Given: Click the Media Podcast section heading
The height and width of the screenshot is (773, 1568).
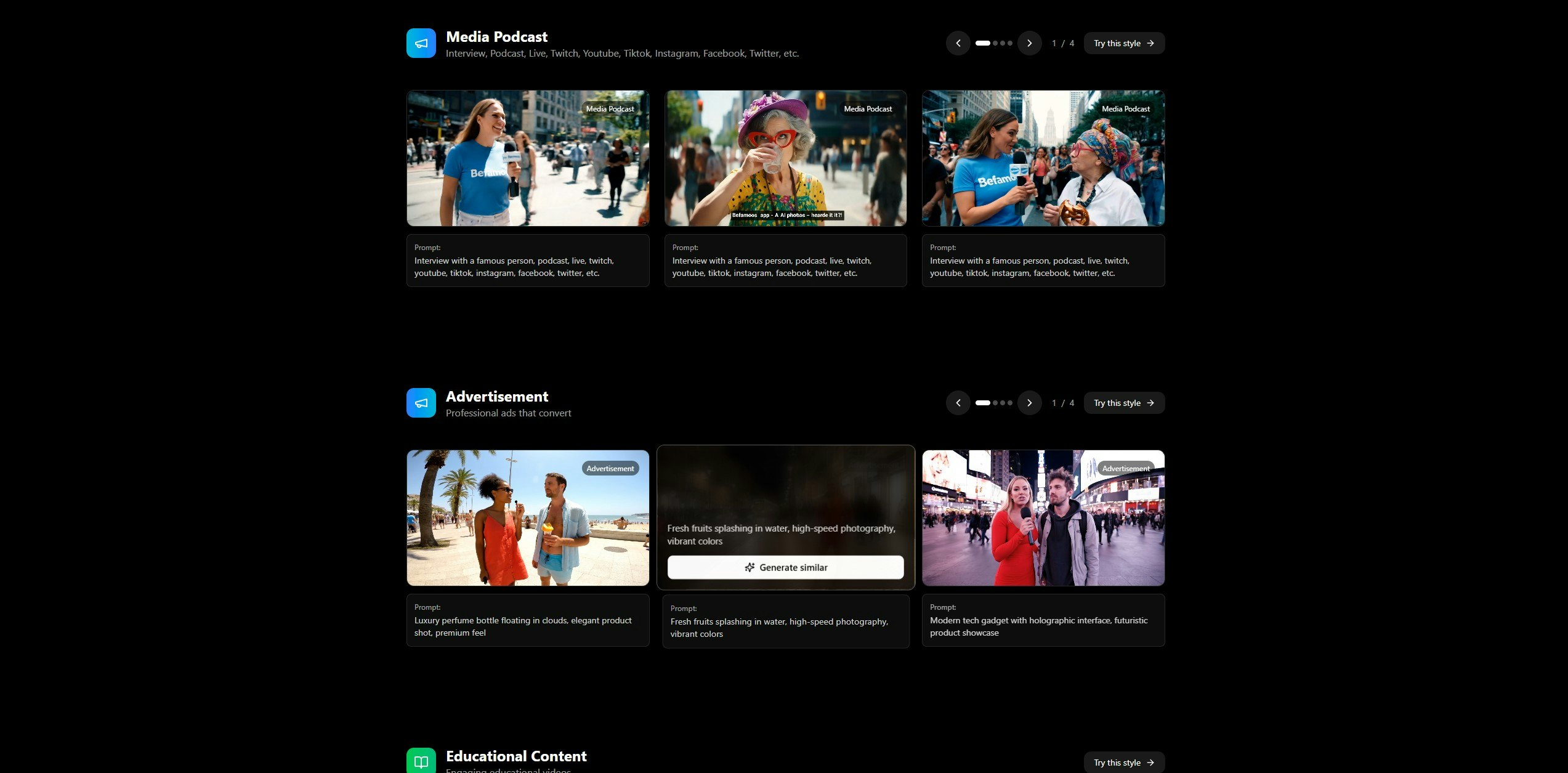Looking at the screenshot, I should (496, 37).
